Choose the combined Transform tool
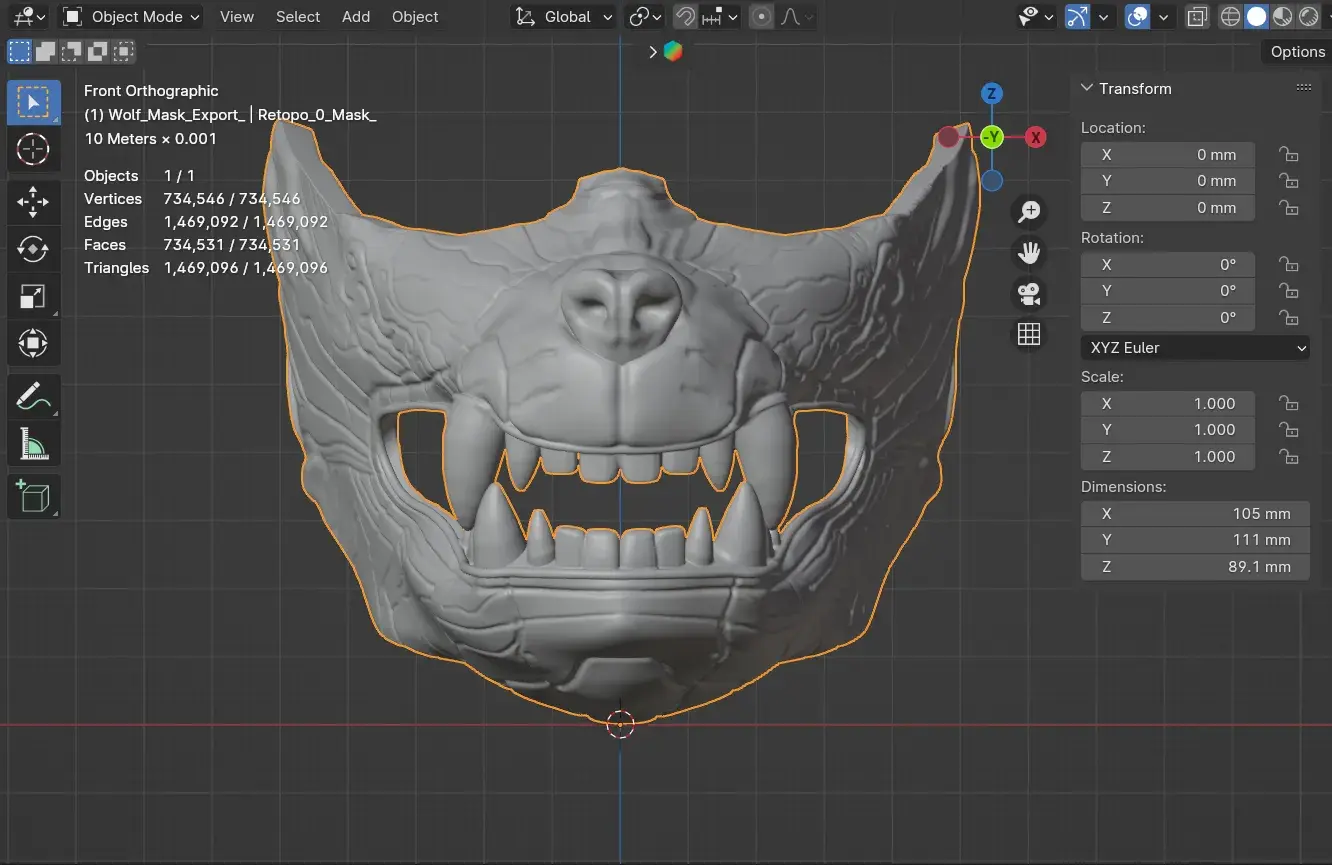The width and height of the screenshot is (1332, 865). [x=33, y=343]
